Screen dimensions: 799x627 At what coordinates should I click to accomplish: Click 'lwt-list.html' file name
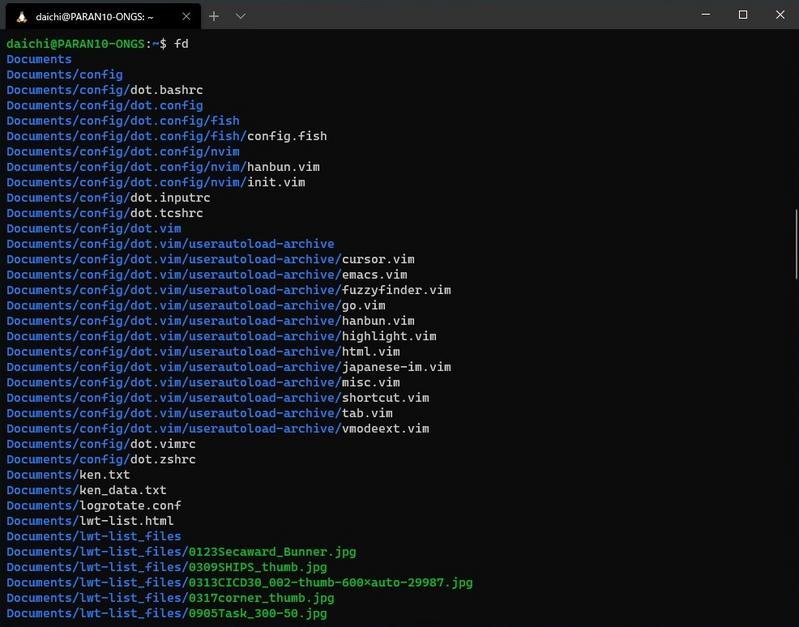click(x=126, y=521)
